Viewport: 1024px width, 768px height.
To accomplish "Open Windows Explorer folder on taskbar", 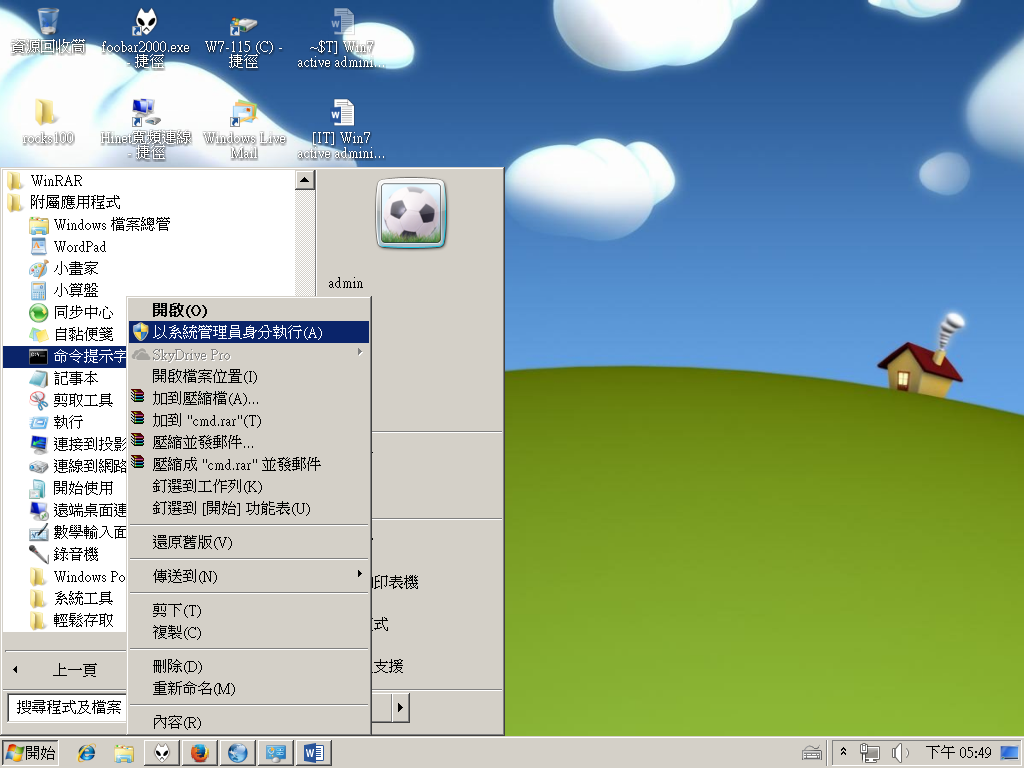I will (x=124, y=753).
